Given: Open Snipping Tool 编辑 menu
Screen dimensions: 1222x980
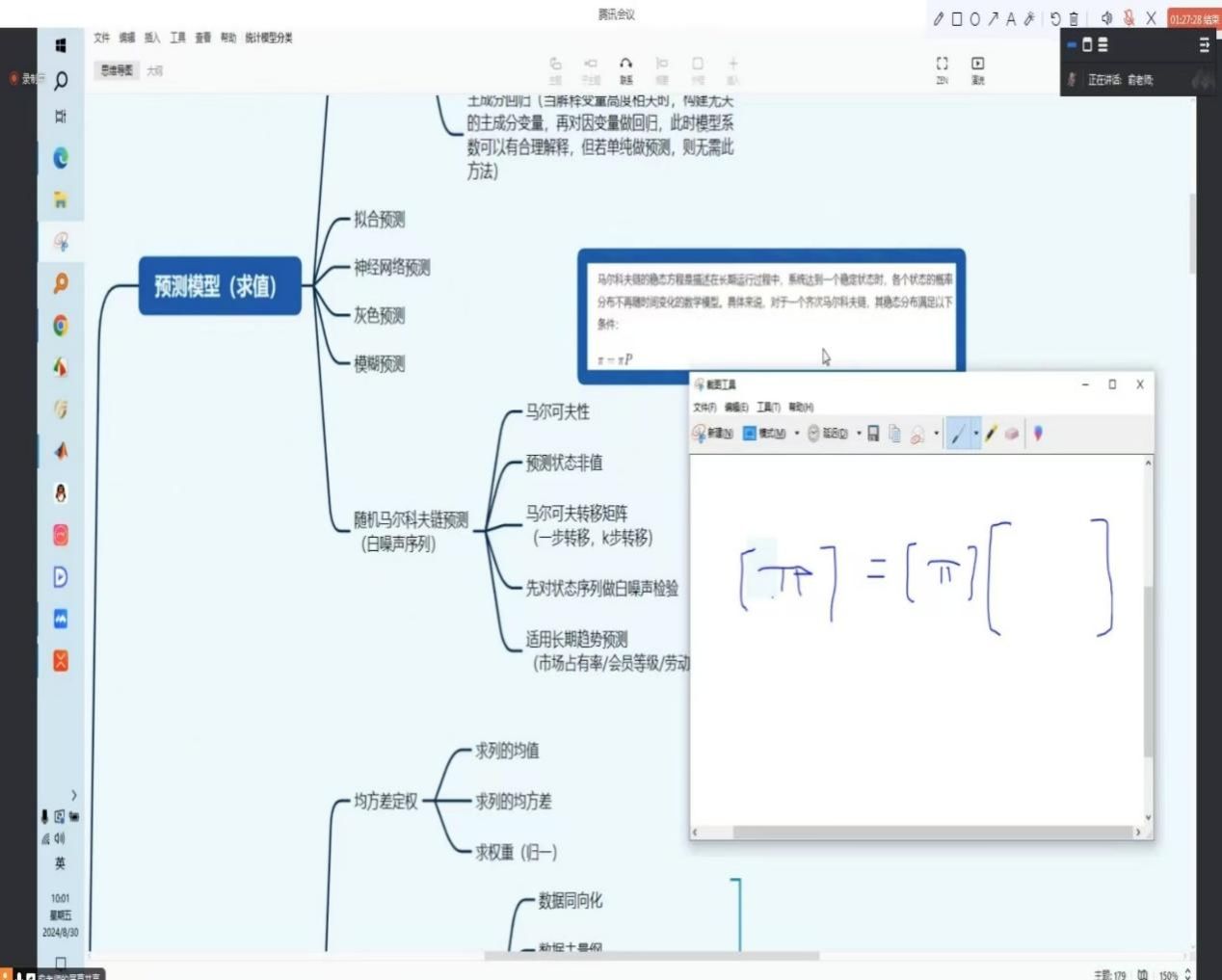Looking at the screenshot, I should point(736,407).
